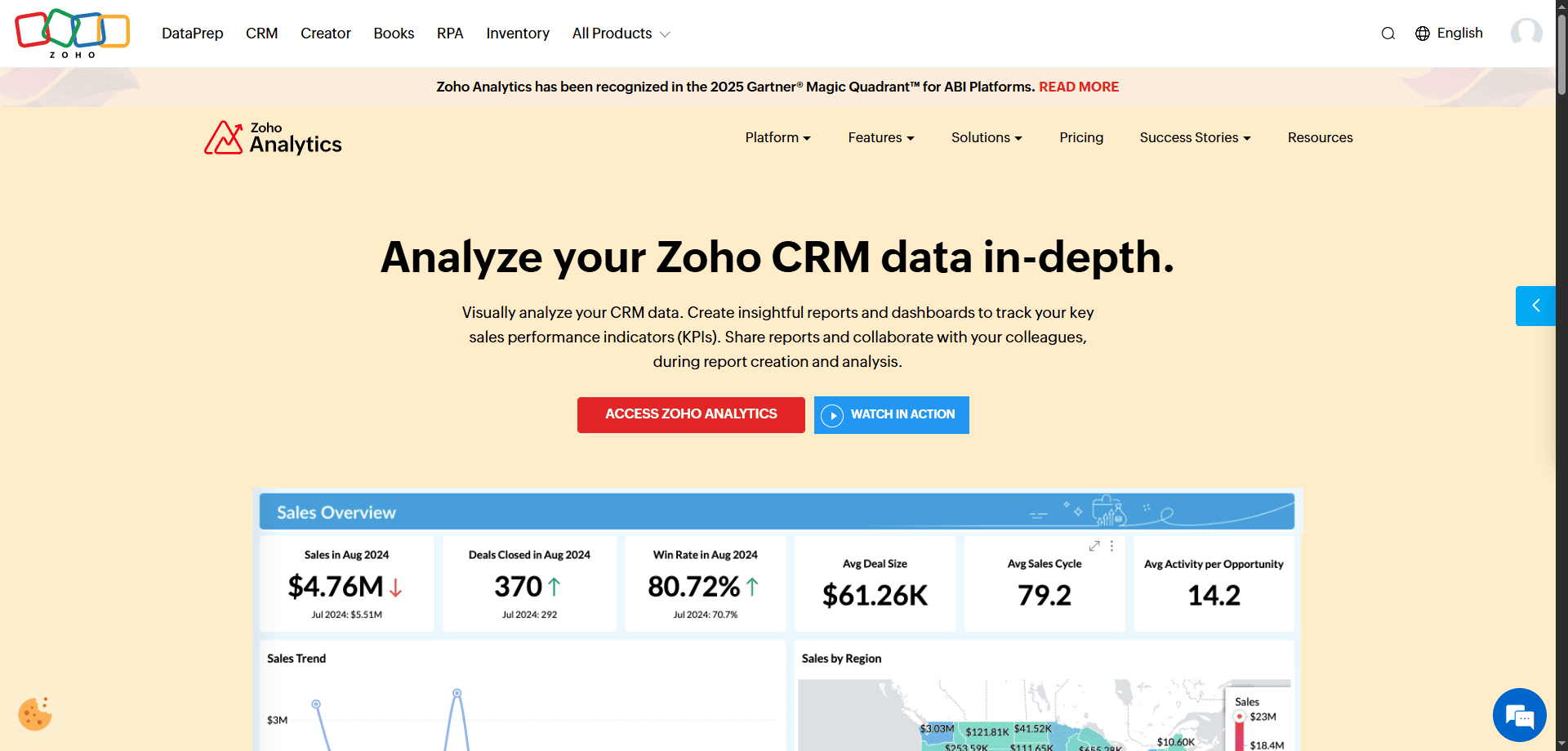This screenshot has width=1568, height=751.
Task: Open the Pricing page
Action: [1081, 137]
